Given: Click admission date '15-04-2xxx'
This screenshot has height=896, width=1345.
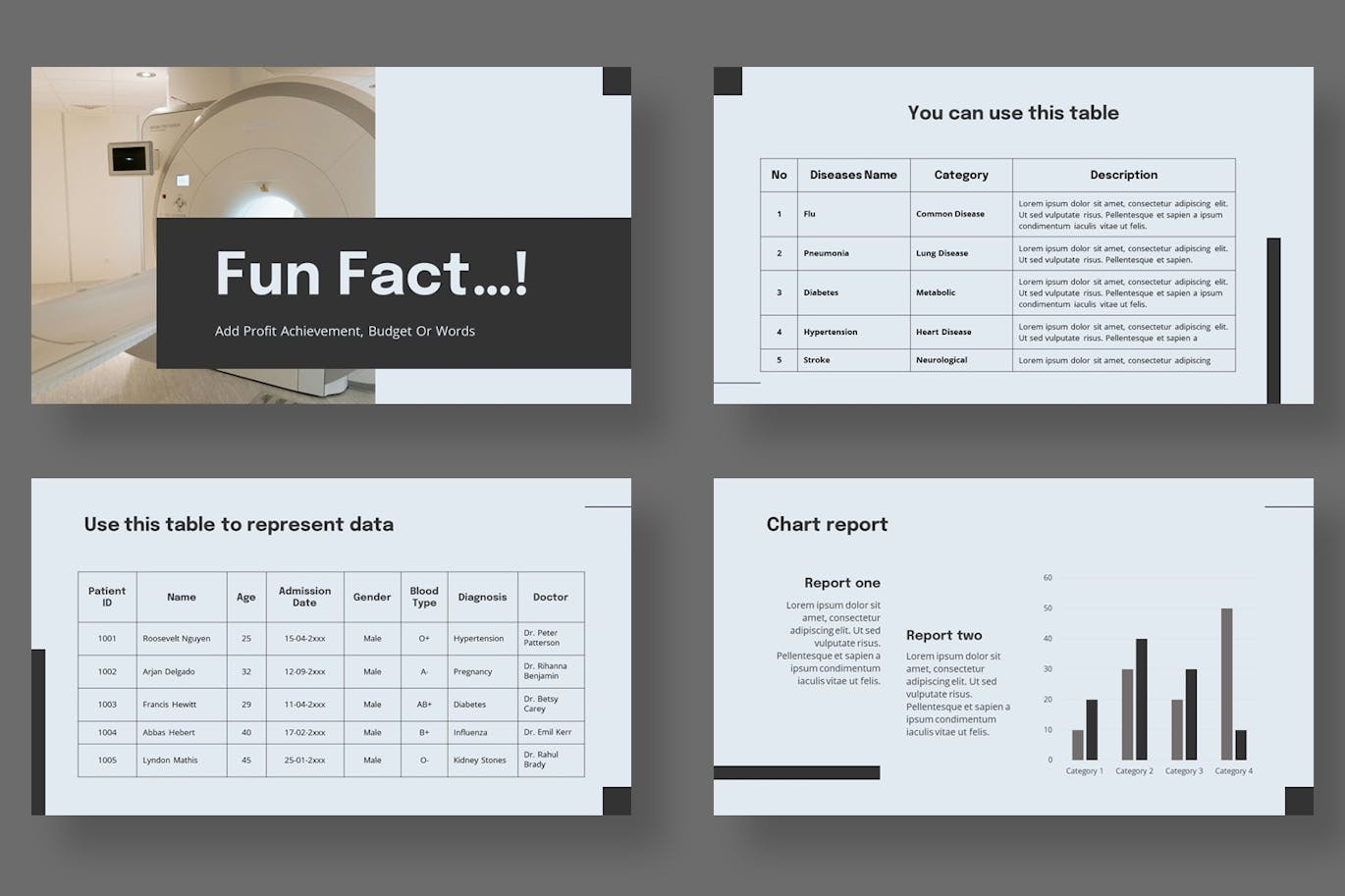Looking at the screenshot, I should click(304, 639).
